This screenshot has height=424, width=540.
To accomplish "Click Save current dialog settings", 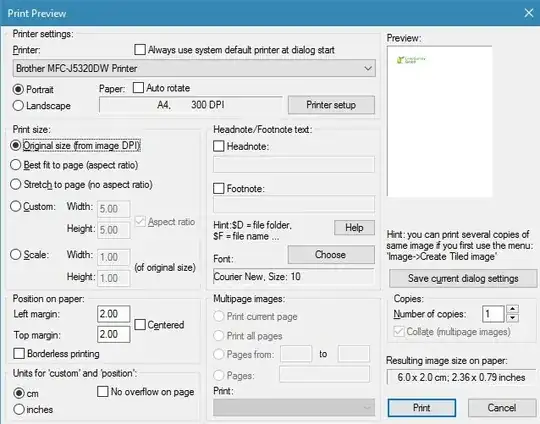I will coord(463,278).
